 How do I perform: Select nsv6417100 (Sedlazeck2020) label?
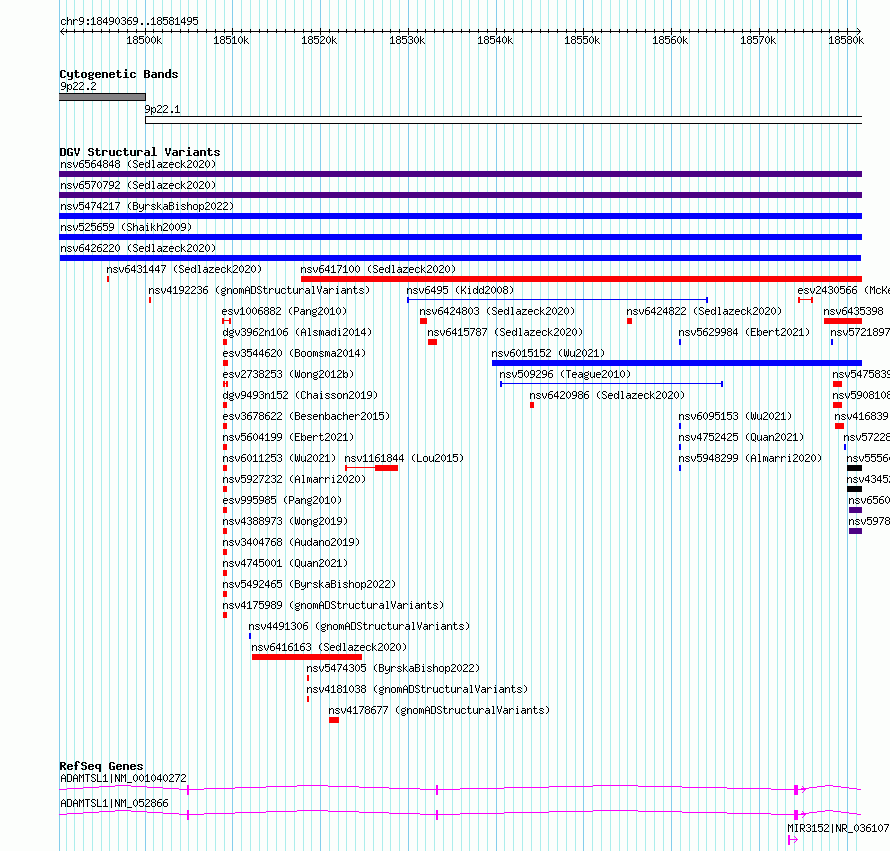(x=378, y=269)
